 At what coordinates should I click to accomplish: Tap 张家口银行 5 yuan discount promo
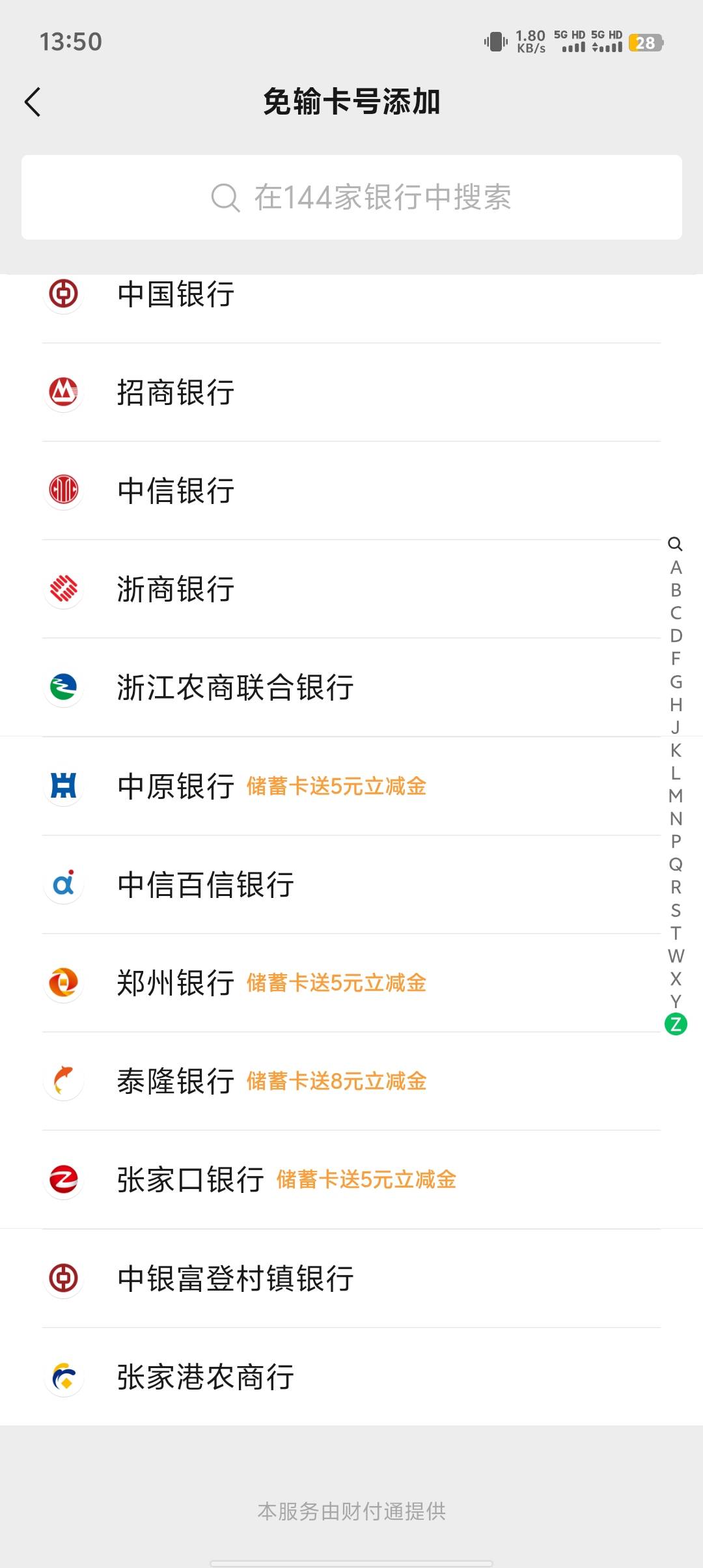click(x=366, y=1179)
